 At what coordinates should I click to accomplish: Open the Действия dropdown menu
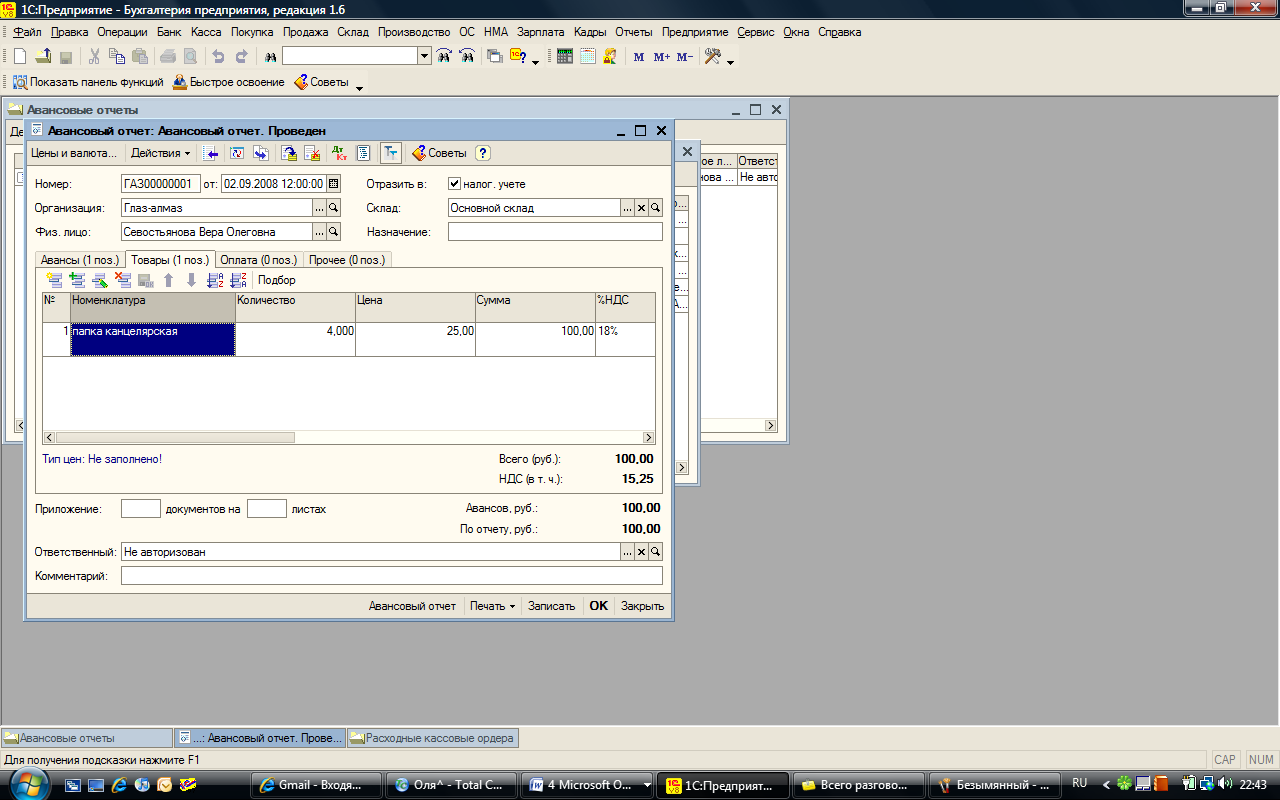pos(160,153)
